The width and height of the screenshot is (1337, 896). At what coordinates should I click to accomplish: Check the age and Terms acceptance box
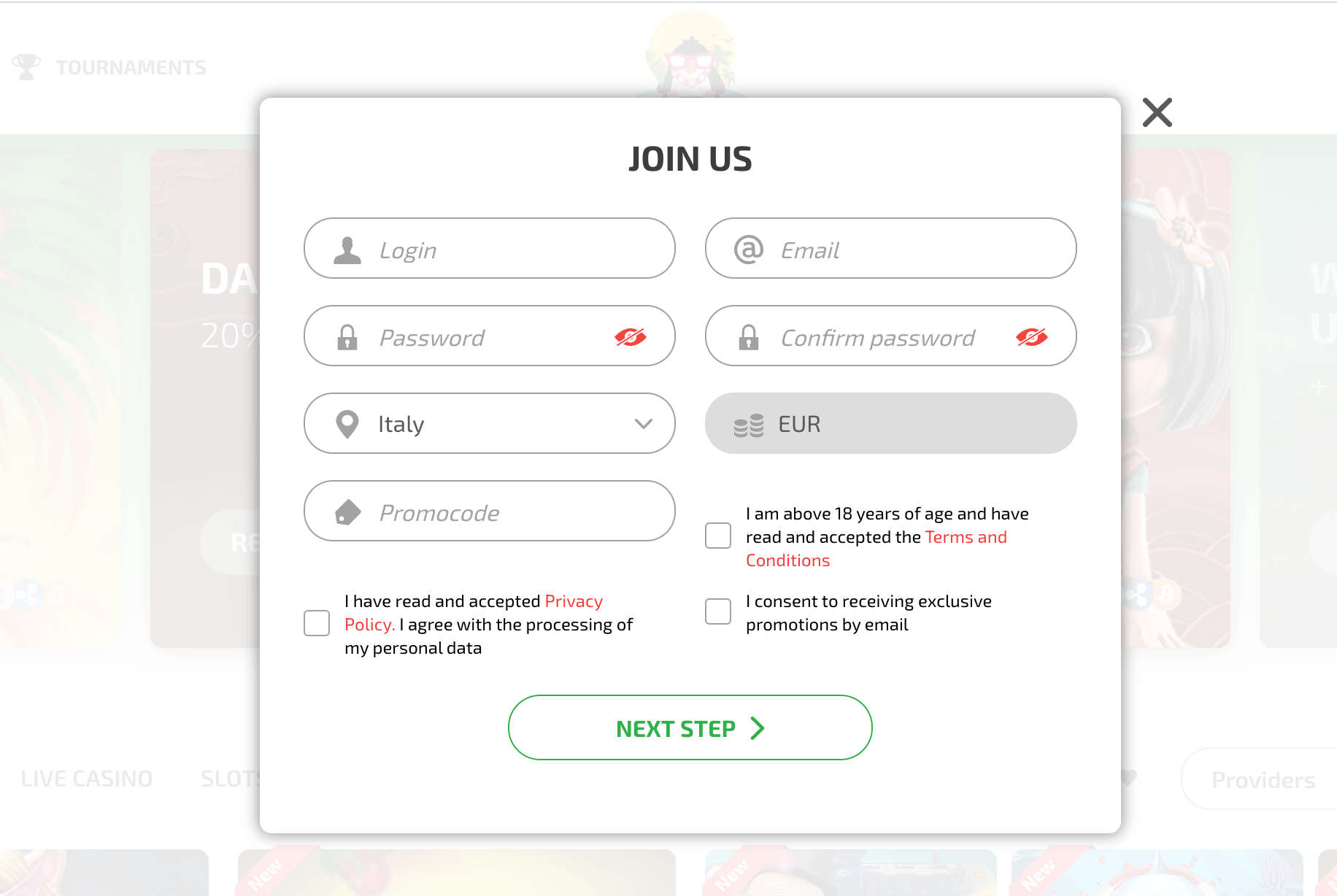click(x=717, y=535)
